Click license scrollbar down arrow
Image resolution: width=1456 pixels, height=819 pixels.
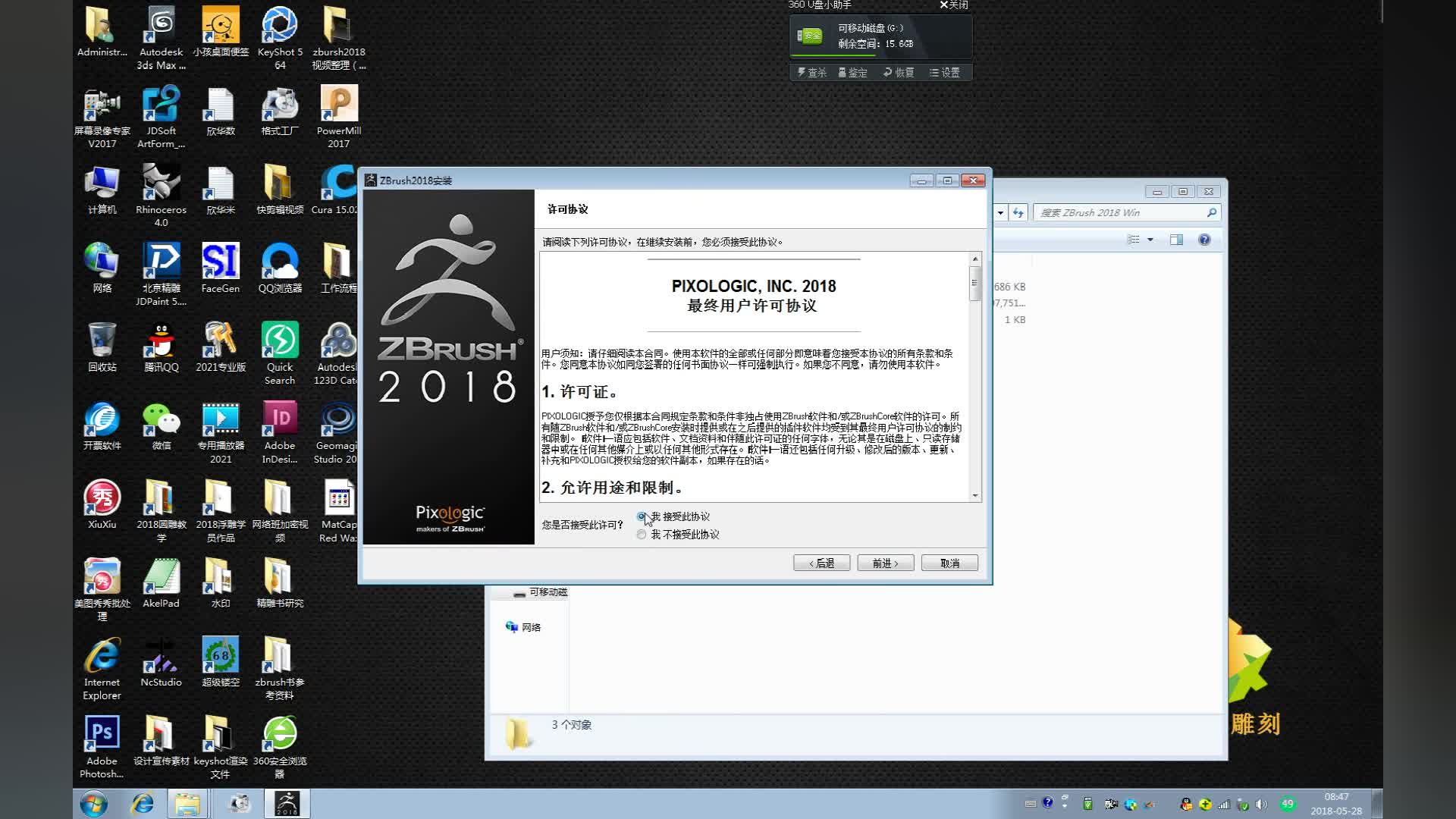click(975, 495)
